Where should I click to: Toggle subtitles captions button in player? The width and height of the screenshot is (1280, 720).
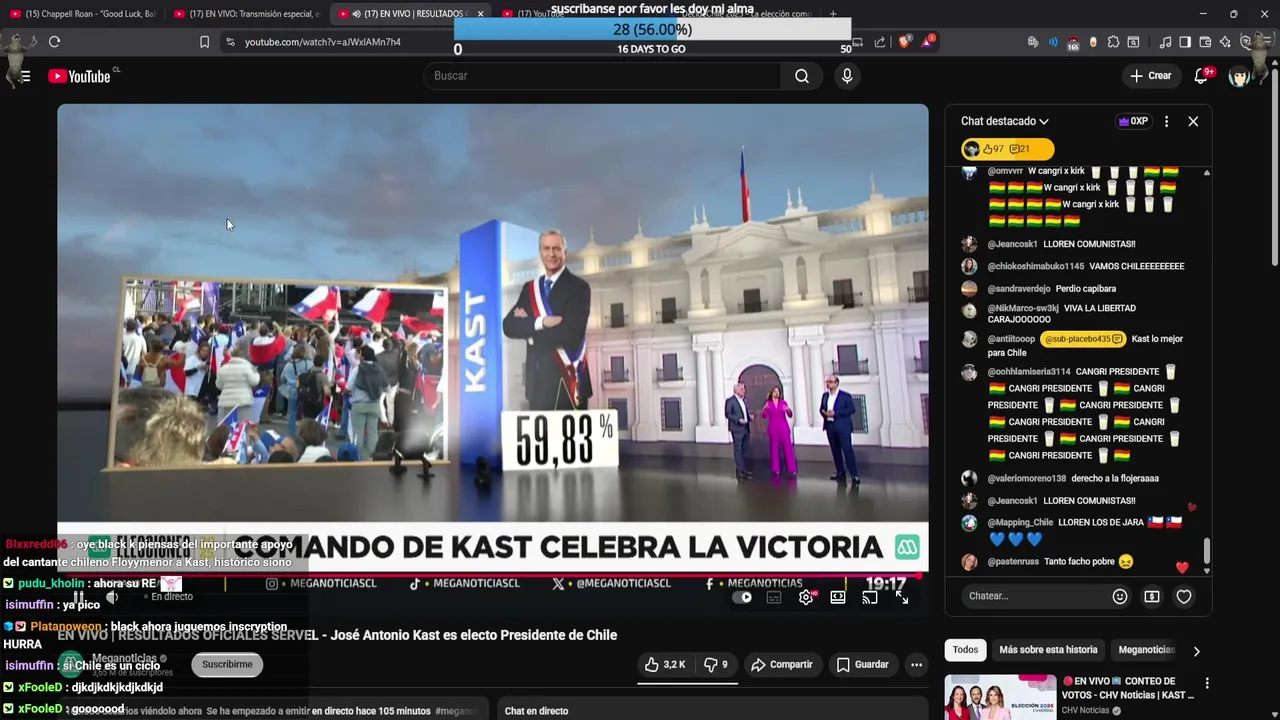[x=774, y=597]
